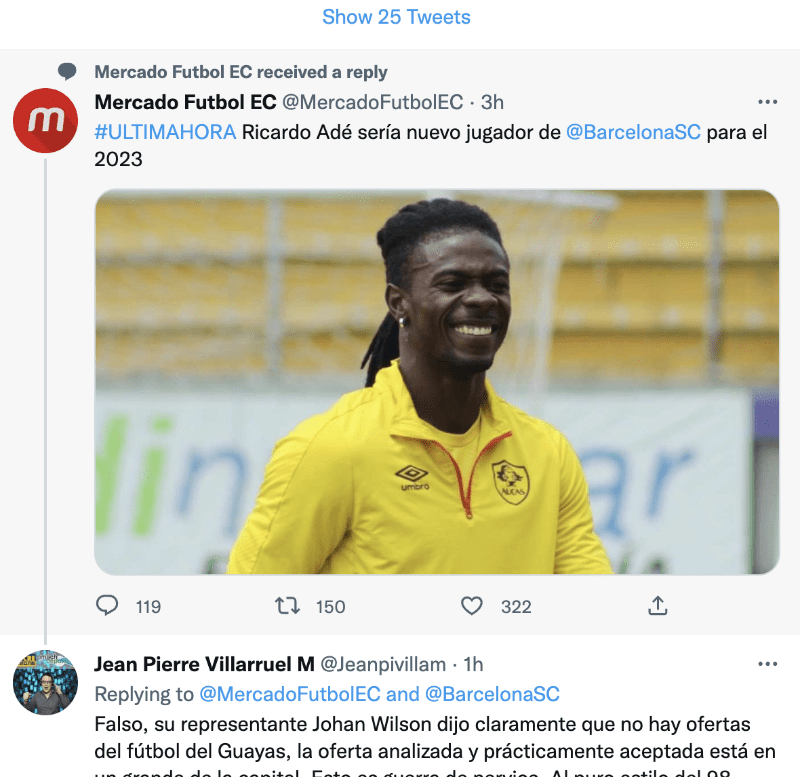The width and height of the screenshot is (800, 777).
Task: Click the share icon under the tweet
Action: pyautogui.click(x=658, y=606)
